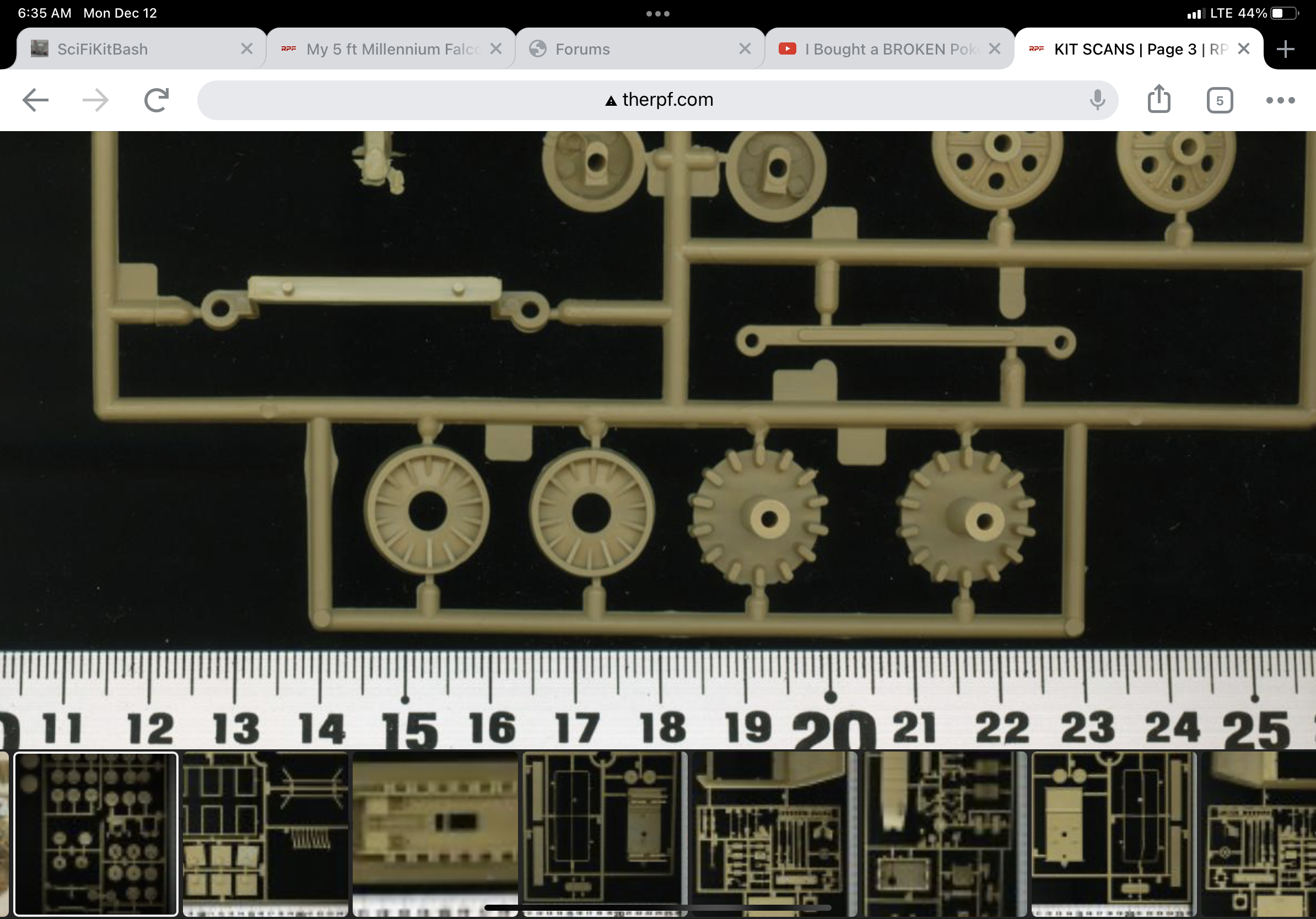1316x919 pixels.
Task: Open a new tab with plus button
Action: (x=1286, y=49)
